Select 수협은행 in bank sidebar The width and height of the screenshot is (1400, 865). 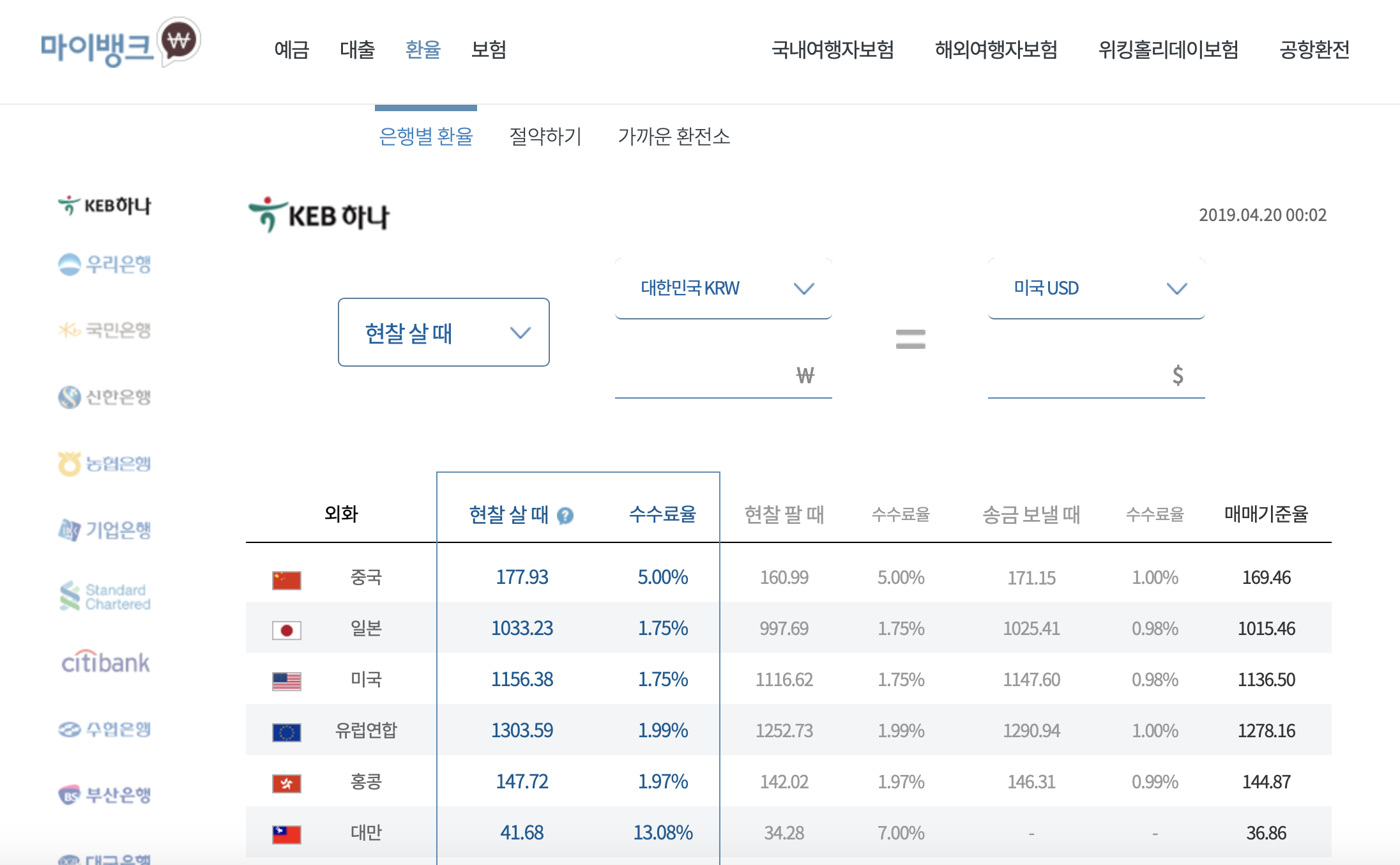pos(104,729)
